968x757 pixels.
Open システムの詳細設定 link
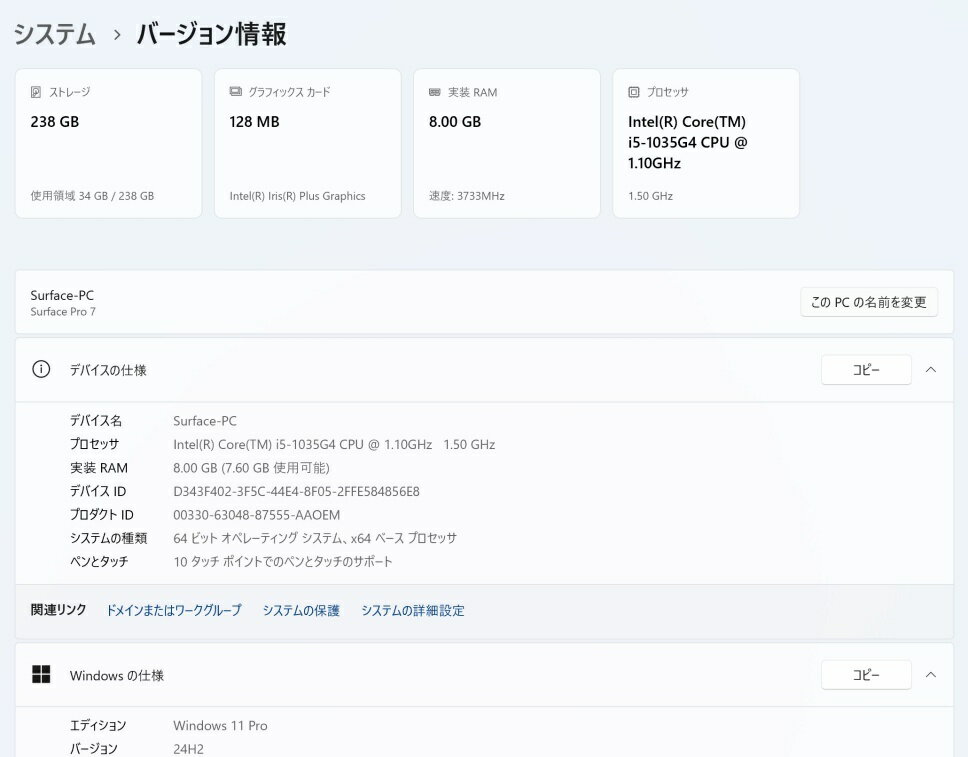point(413,610)
